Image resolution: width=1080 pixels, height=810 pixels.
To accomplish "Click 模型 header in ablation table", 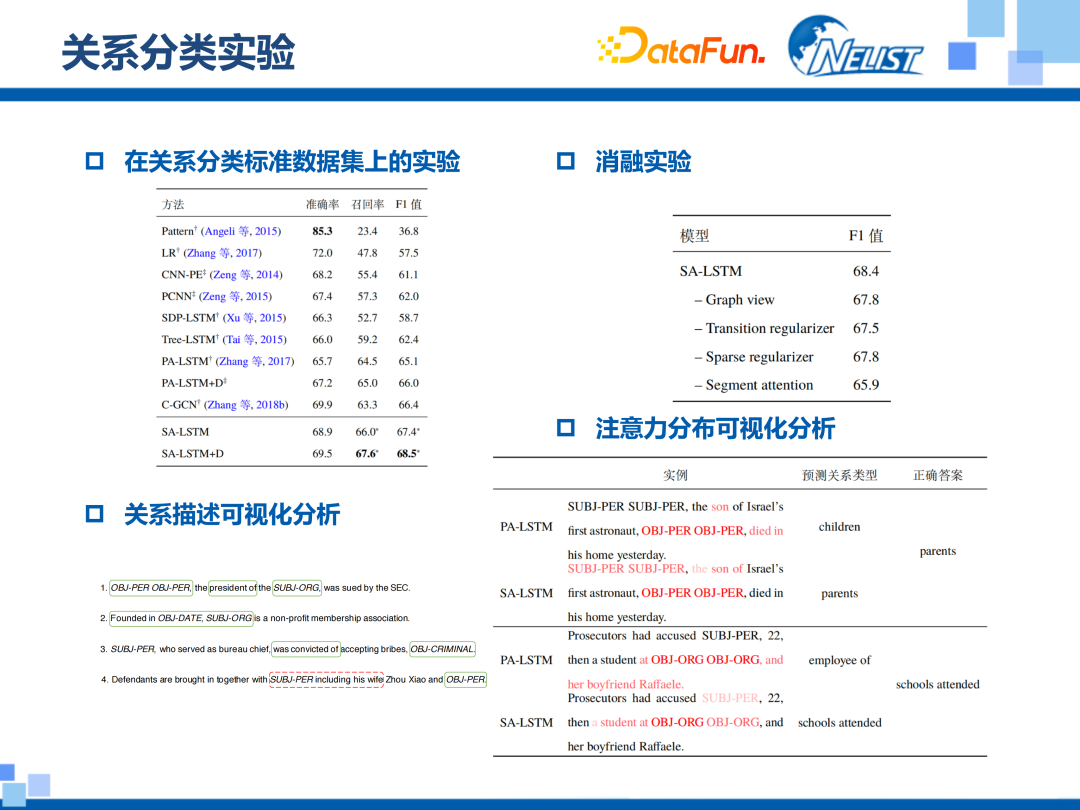I will pyautogui.click(x=694, y=236).
